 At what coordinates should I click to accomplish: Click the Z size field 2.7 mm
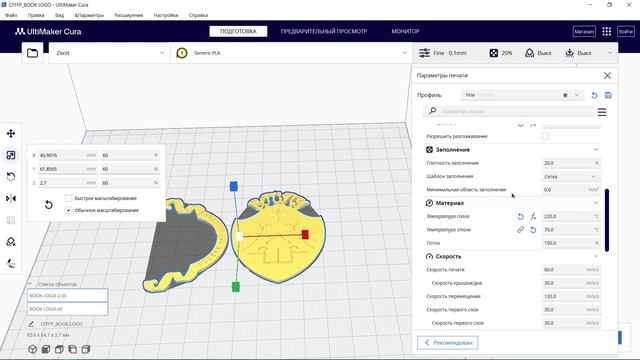67,183
